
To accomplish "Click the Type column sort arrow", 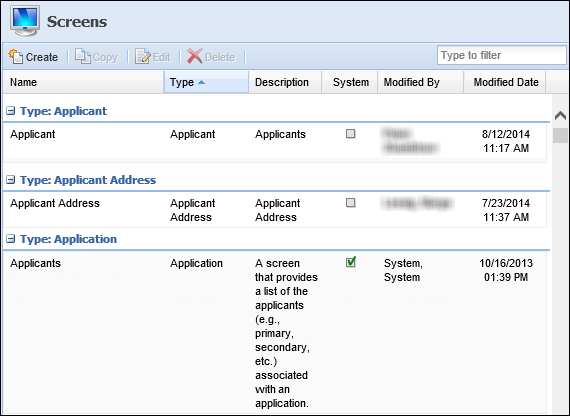I will (201, 83).
